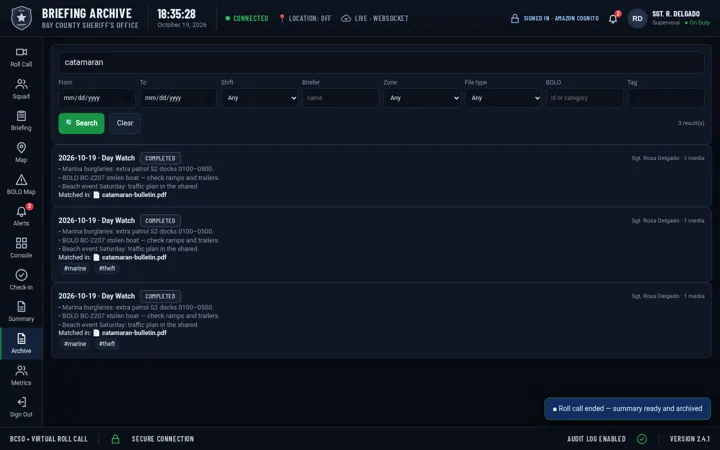Click the cloud Live Websocket icon
720x450 pixels.
click(x=346, y=18)
